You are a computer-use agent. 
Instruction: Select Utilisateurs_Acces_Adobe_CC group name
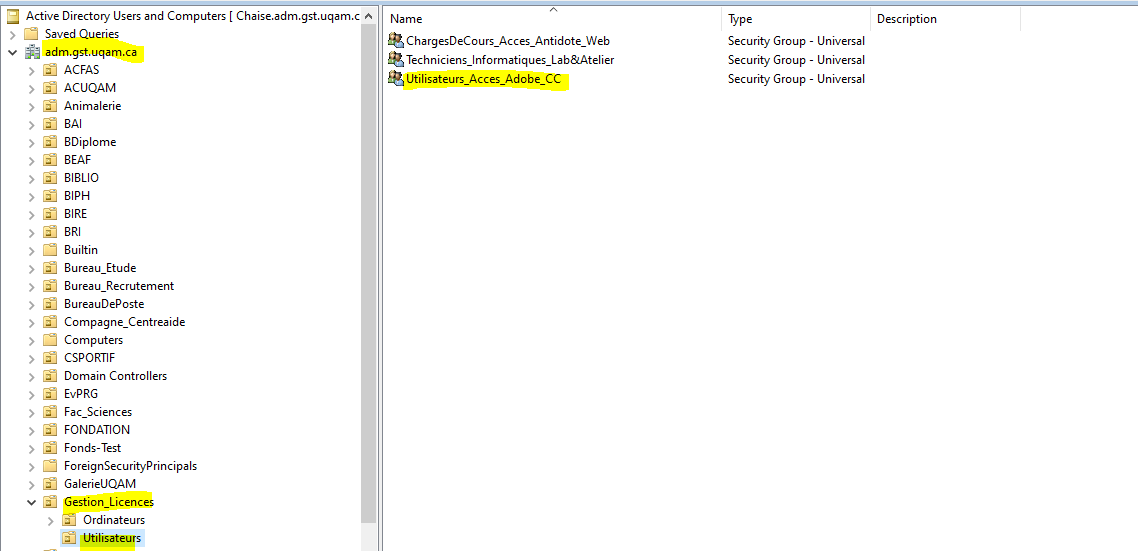coord(483,79)
